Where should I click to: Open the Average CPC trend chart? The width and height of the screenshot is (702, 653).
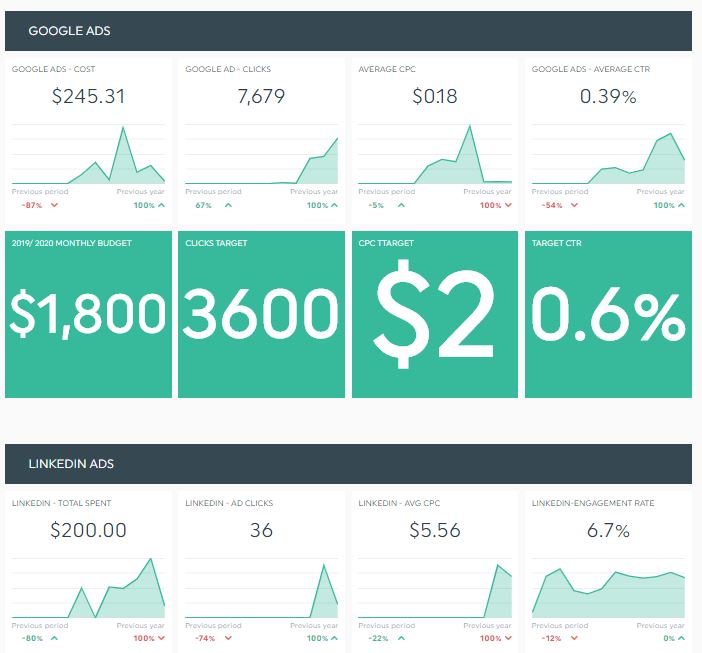click(435, 154)
